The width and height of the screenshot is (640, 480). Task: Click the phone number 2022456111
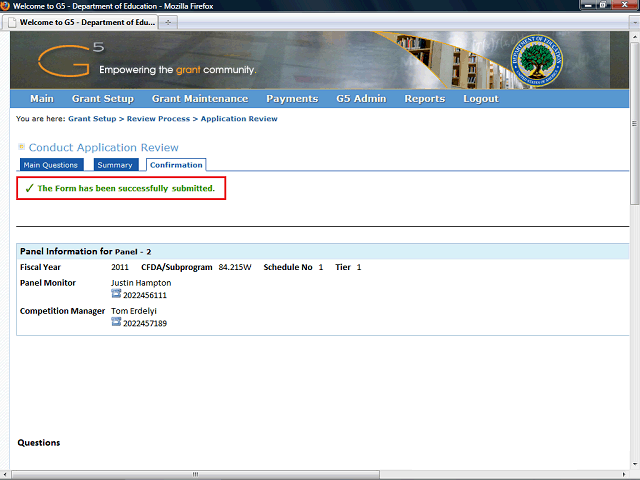tap(145, 295)
